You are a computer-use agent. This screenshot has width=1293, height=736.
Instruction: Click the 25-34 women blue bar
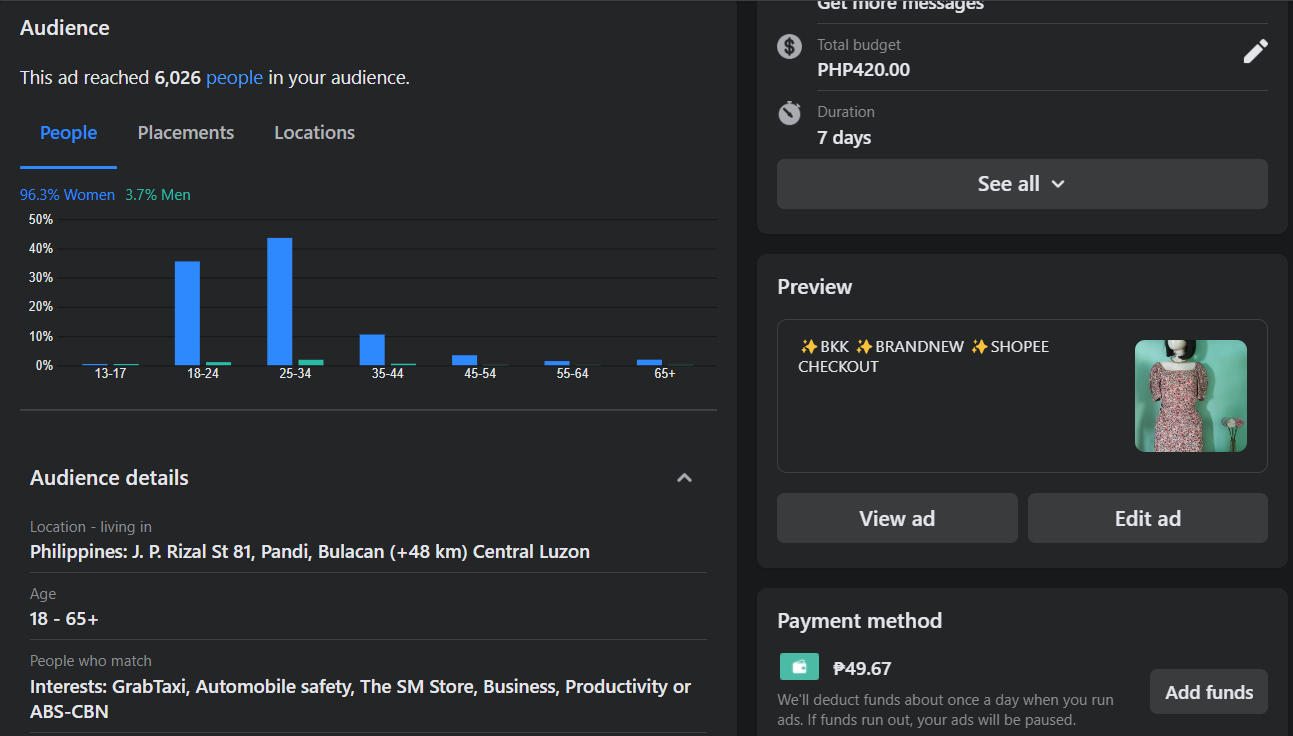[x=280, y=301]
